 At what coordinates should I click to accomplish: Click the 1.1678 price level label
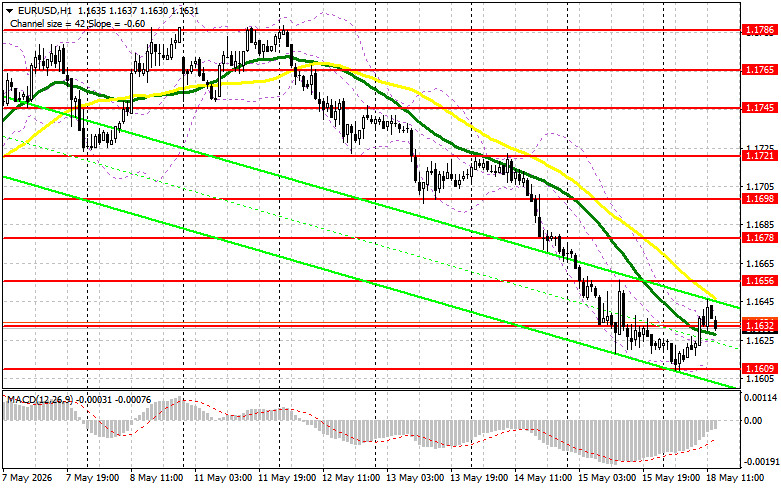pyautogui.click(x=759, y=238)
